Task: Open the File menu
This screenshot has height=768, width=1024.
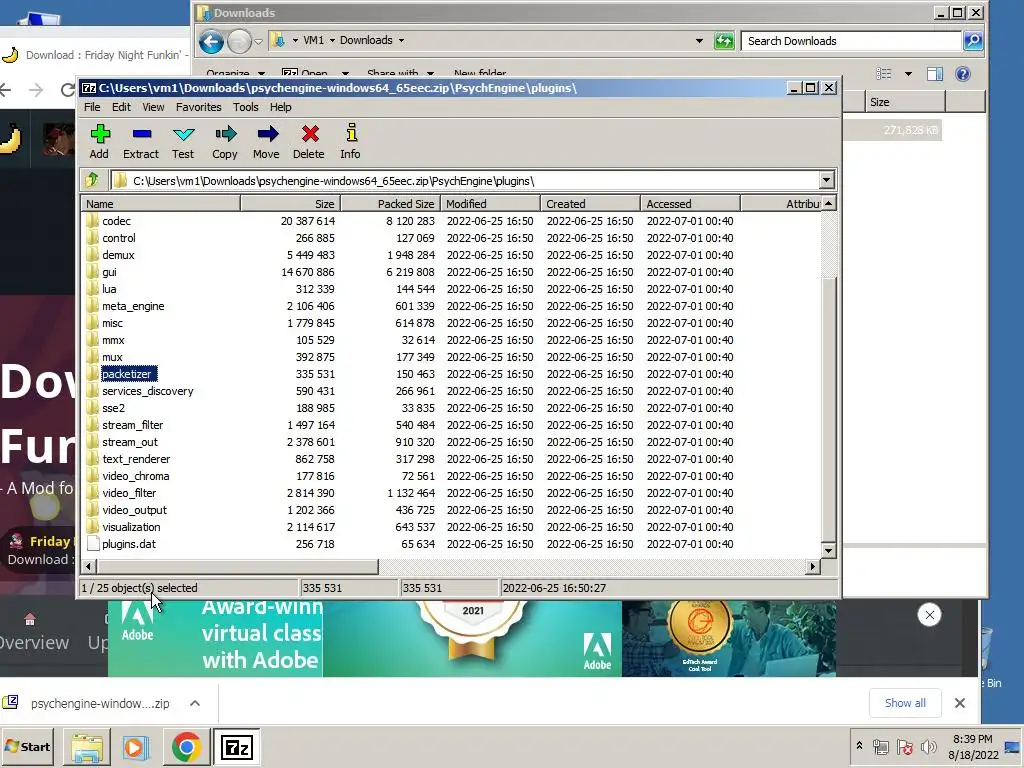Action: point(92,107)
